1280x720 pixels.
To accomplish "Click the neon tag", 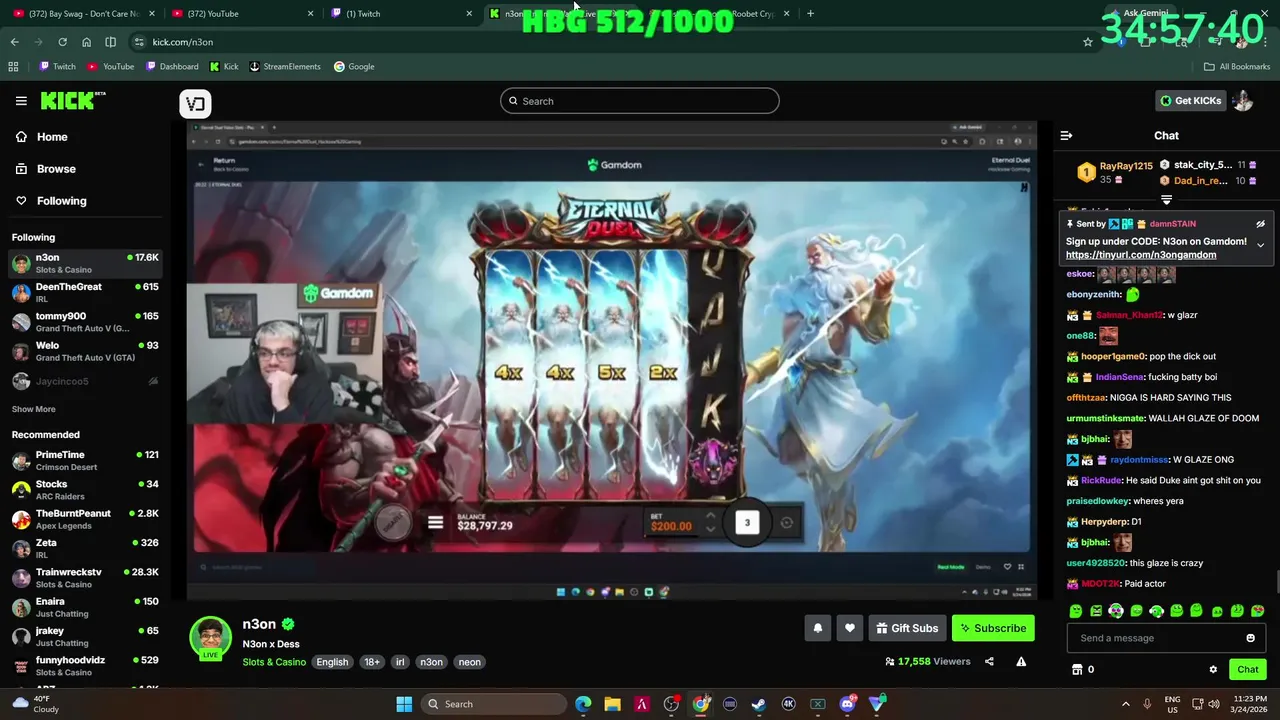I will [470, 662].
